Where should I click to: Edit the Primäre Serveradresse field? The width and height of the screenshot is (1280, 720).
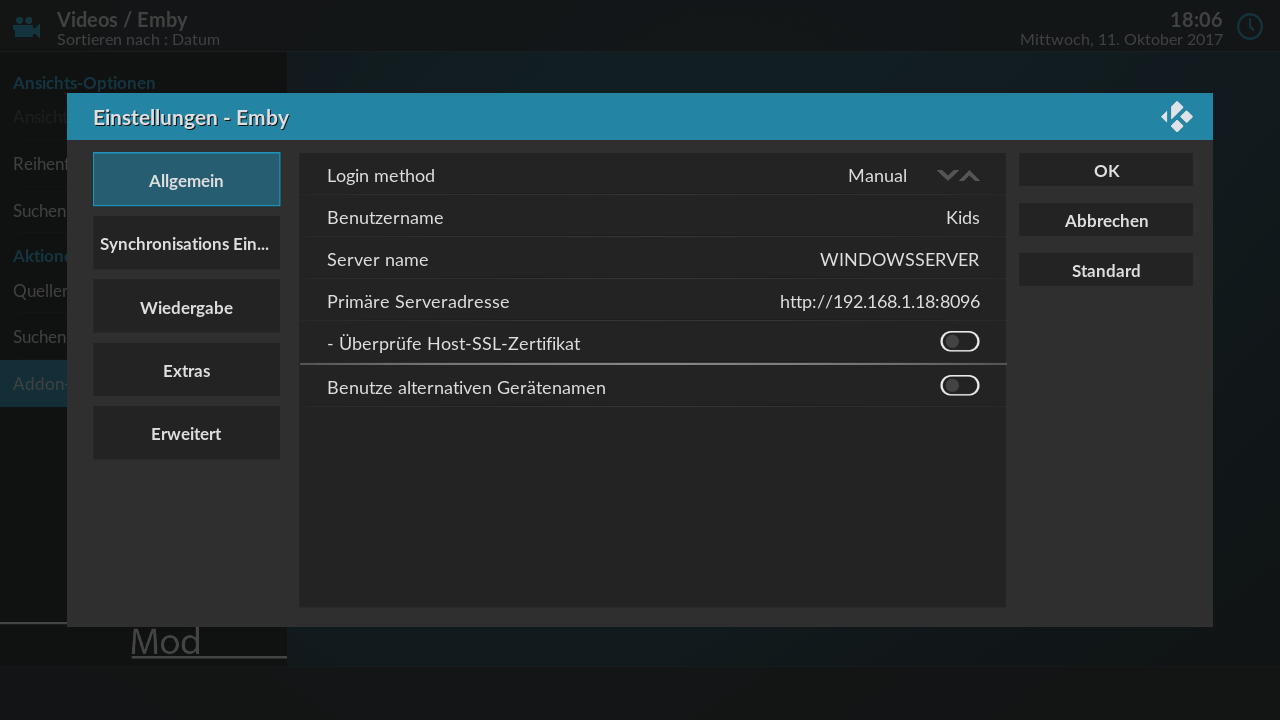tap(653, 301)
